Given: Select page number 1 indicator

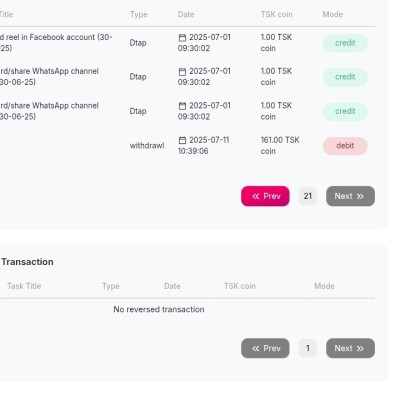Looking at the screenshot, I should [x=308, y=348].
